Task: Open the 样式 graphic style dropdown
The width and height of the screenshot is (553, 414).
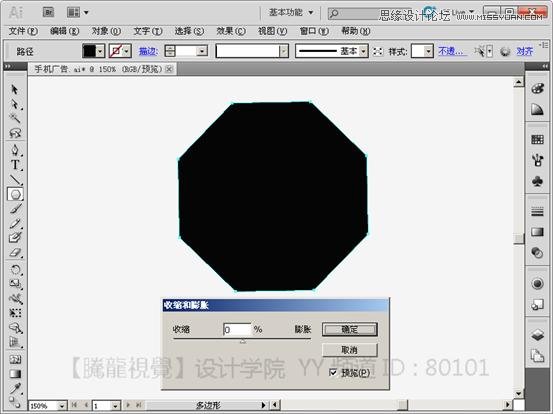Action: point(428,51)
